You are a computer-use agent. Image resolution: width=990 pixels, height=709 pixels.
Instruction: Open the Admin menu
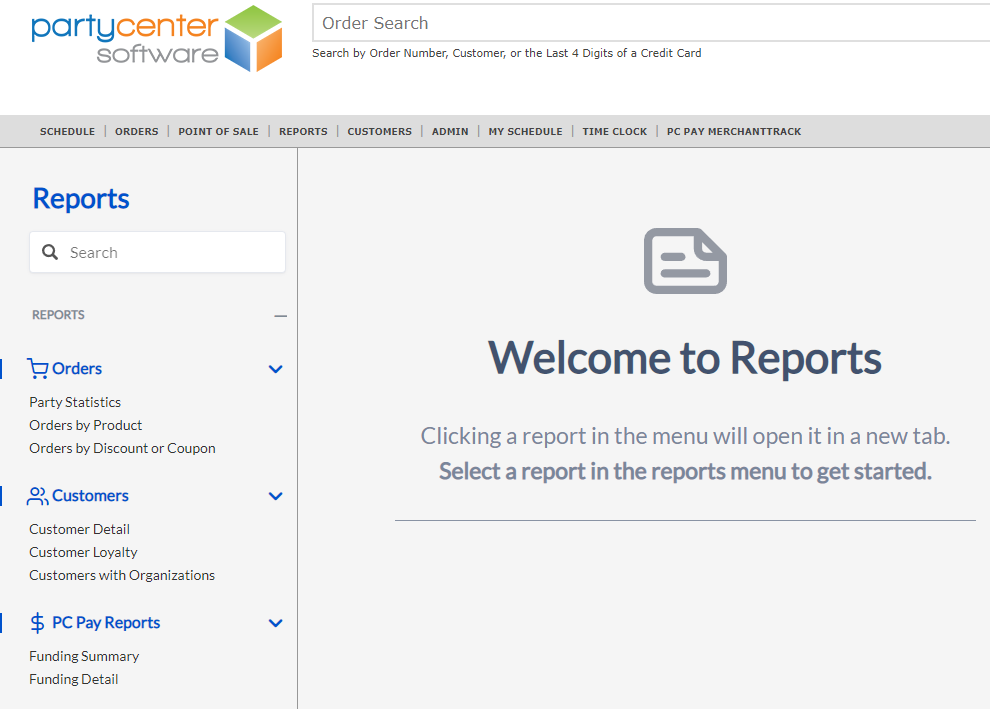coord(450,131)
